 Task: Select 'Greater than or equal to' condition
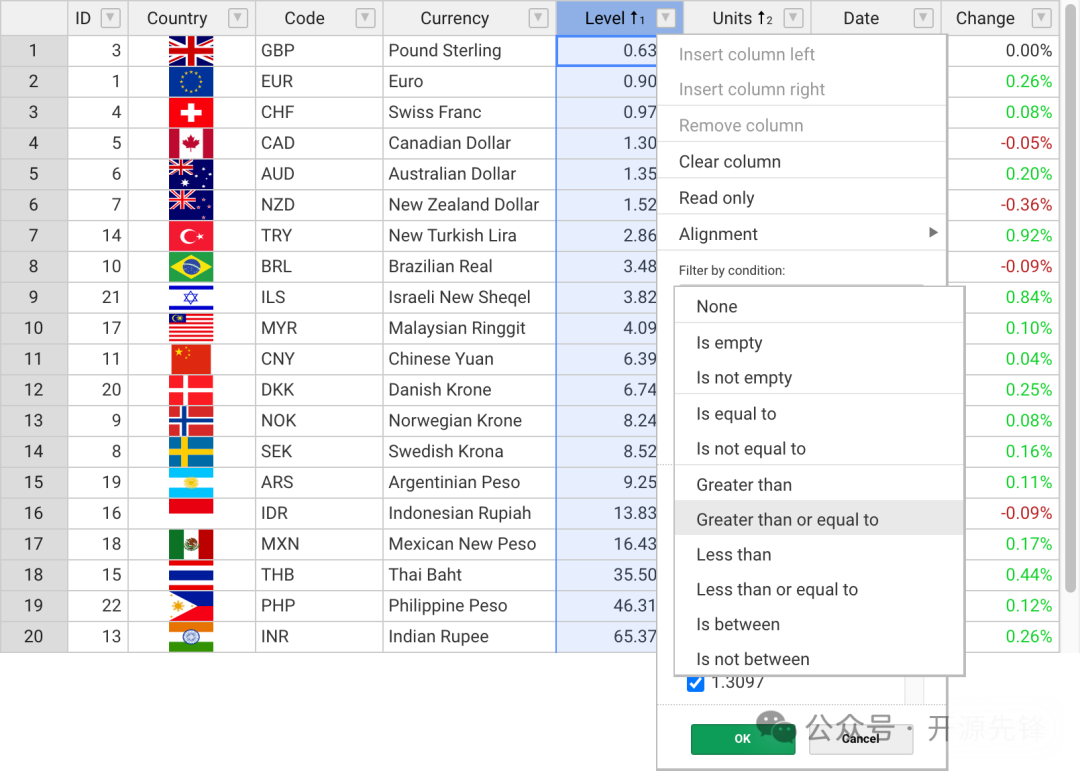click(x=787, y=520)
